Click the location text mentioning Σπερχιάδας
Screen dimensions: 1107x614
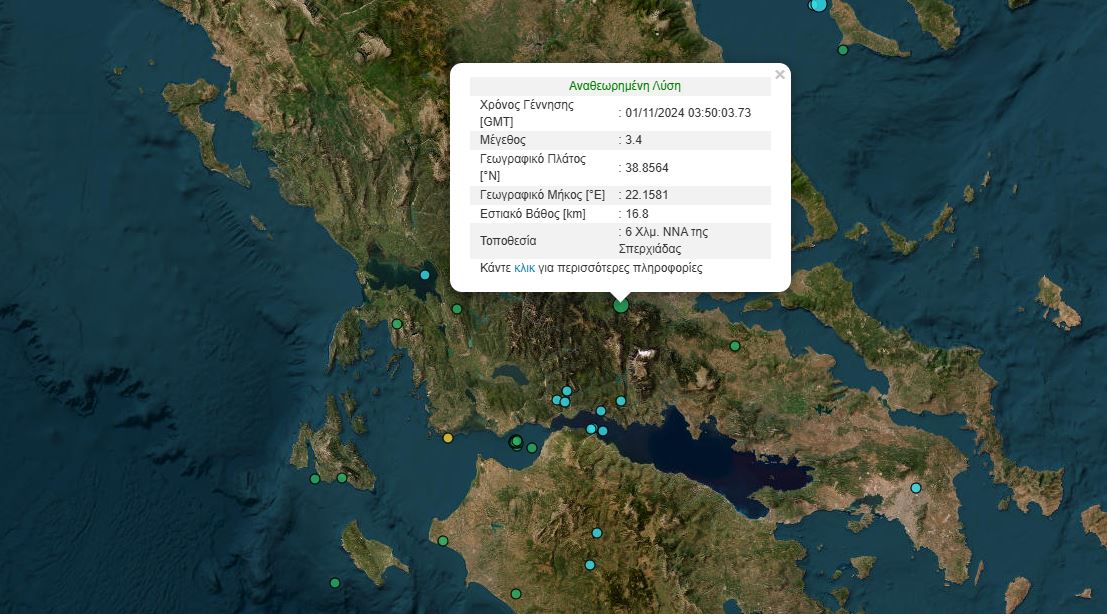click(x=665, y=240)
